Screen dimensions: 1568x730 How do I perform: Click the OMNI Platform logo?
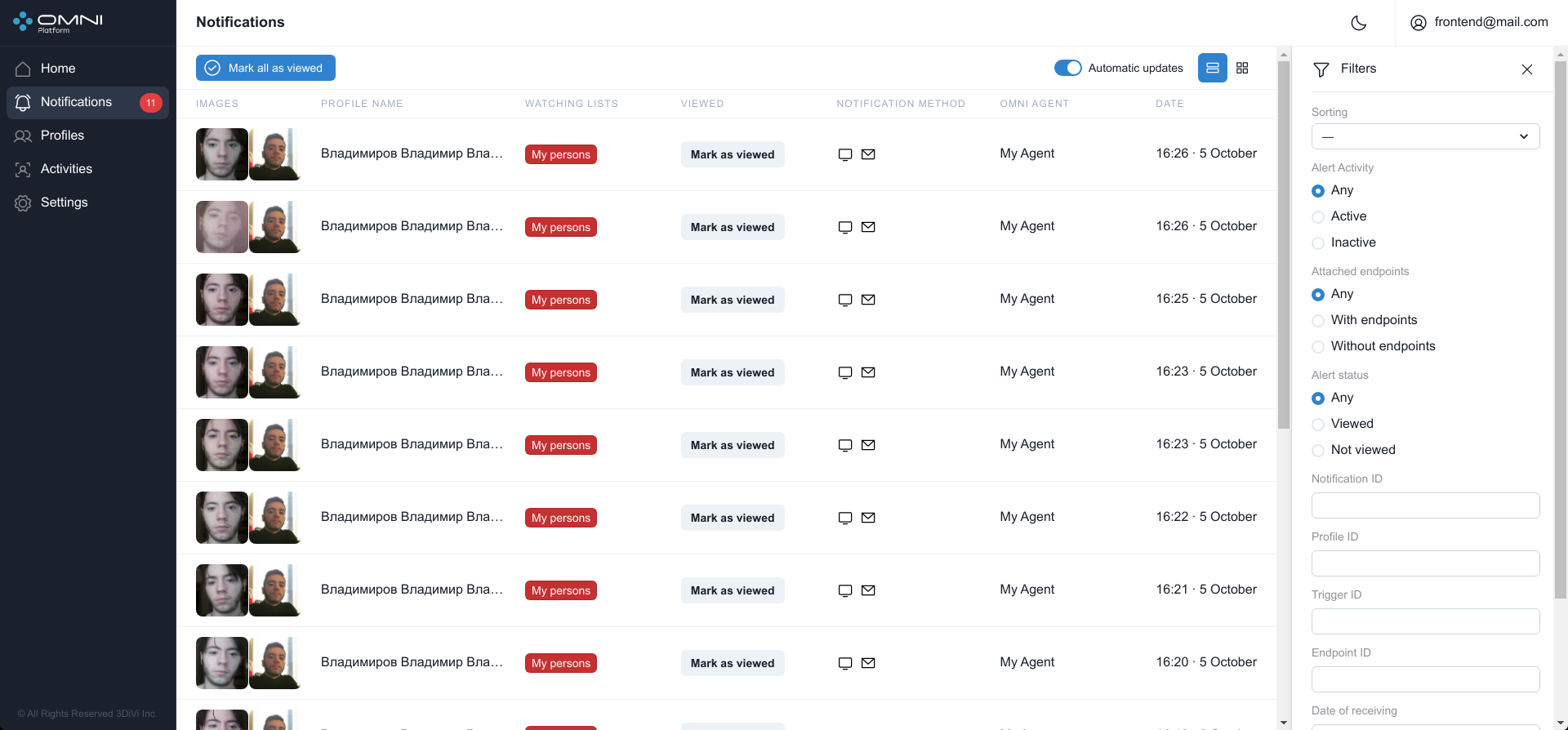tap(58, 22)
